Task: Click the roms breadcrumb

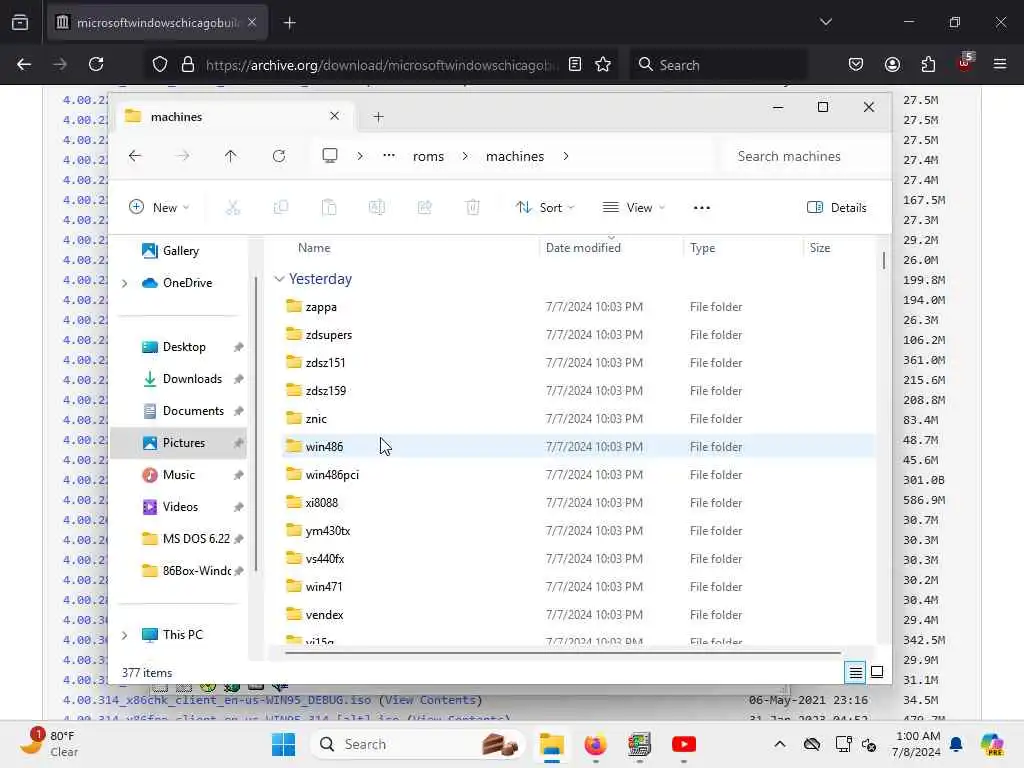Action: [x=428, y=156]
